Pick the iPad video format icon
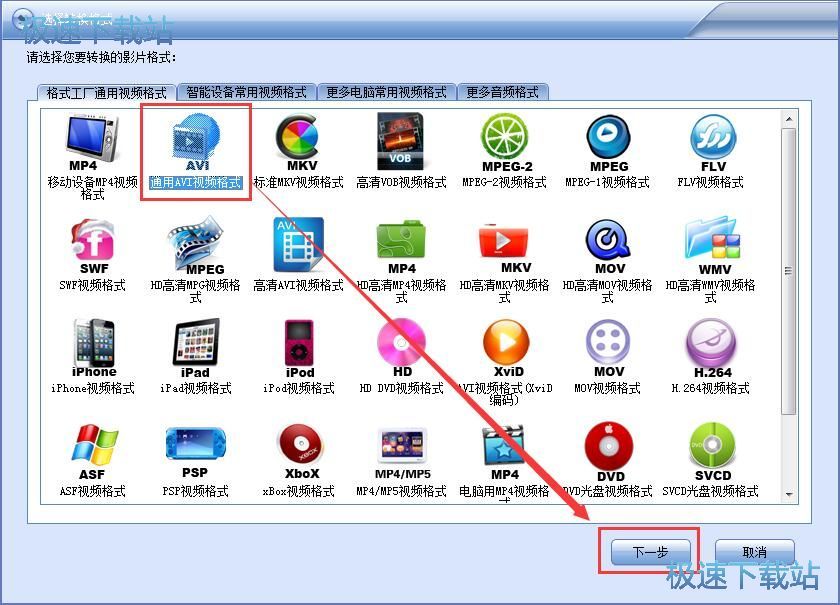 pyautogui.click(x=196, y=348)
